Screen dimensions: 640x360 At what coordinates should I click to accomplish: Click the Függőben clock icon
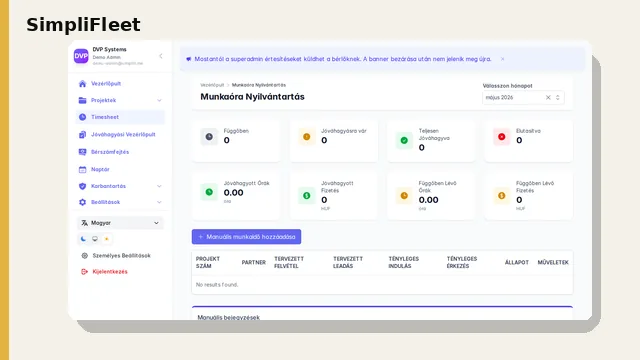pos(209,137)
